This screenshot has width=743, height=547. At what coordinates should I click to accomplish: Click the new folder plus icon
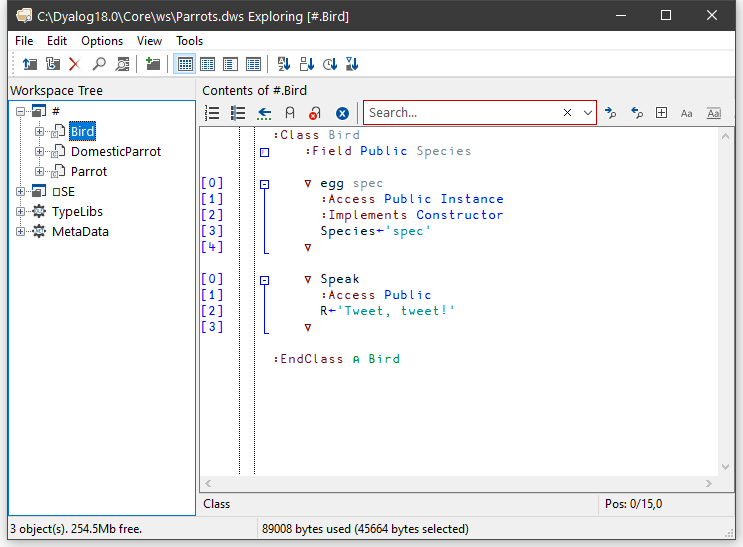tap(152, 64)
